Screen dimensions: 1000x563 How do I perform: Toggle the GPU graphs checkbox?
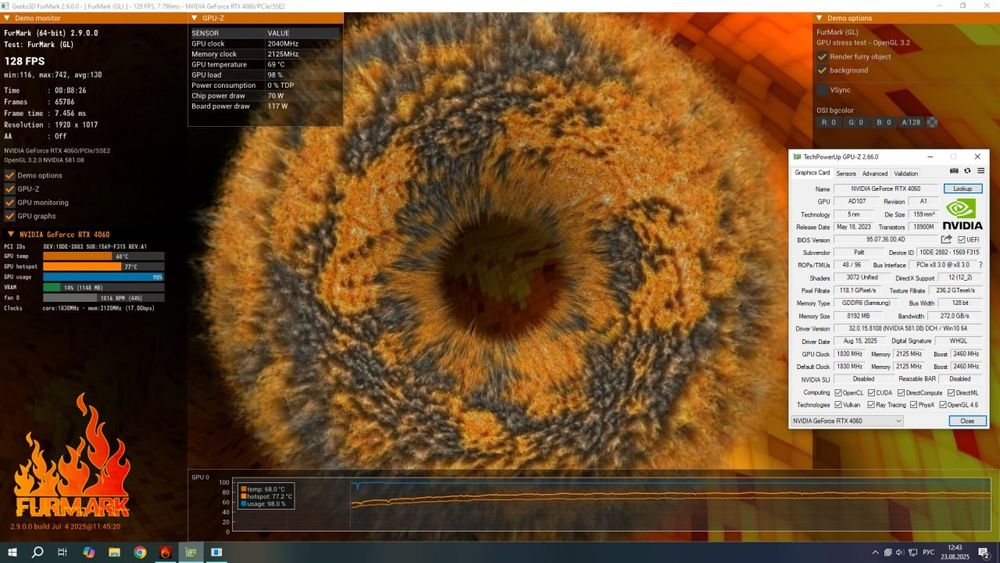tap(10, 216)
